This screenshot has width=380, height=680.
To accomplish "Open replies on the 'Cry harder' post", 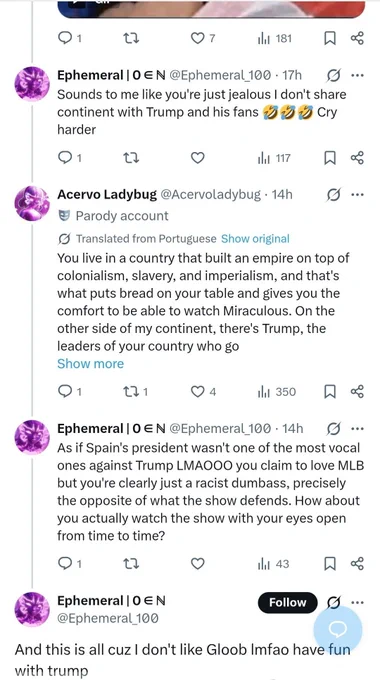I will [x=70, y=158].
